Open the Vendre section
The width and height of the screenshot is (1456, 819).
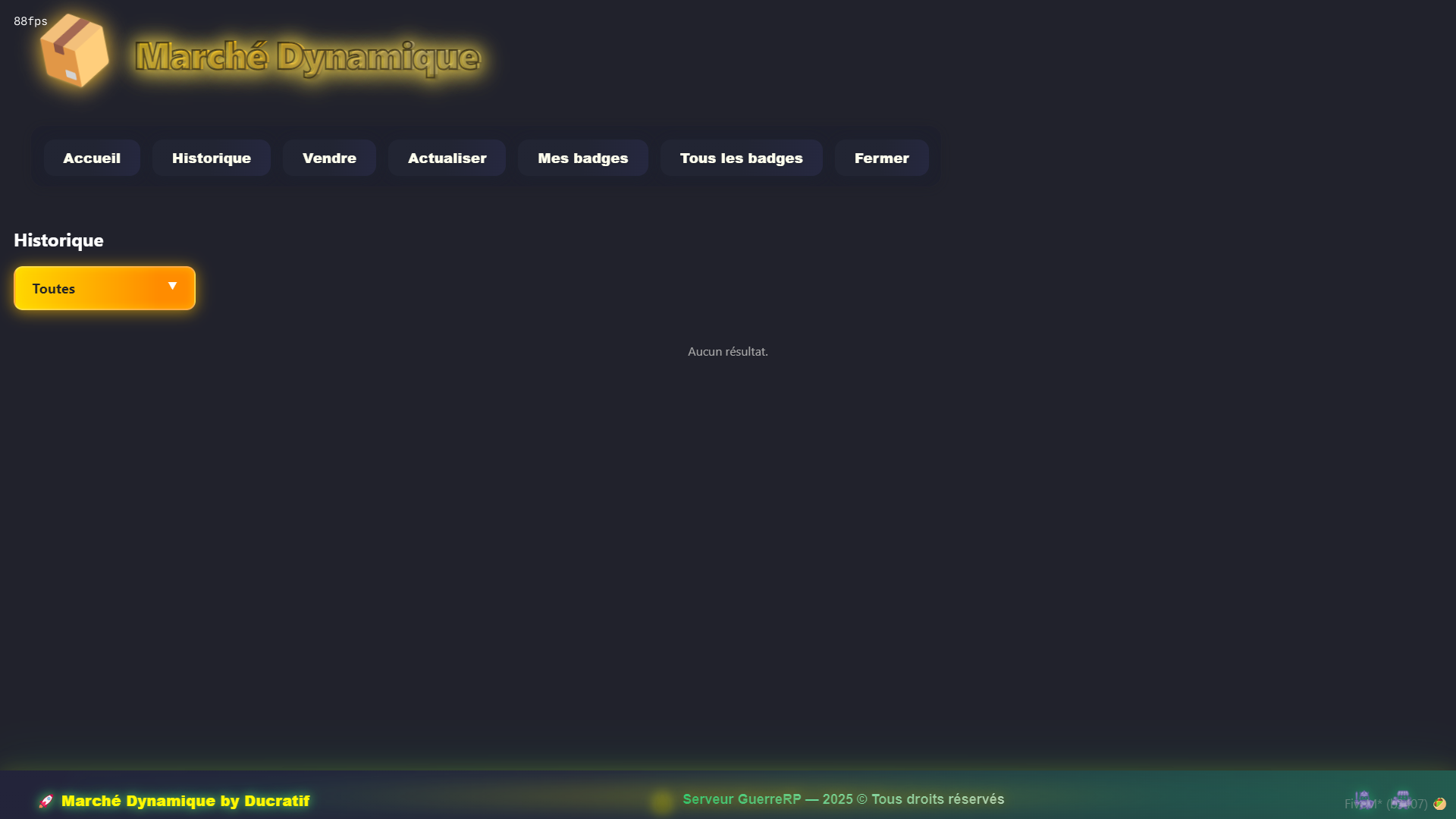329,158
